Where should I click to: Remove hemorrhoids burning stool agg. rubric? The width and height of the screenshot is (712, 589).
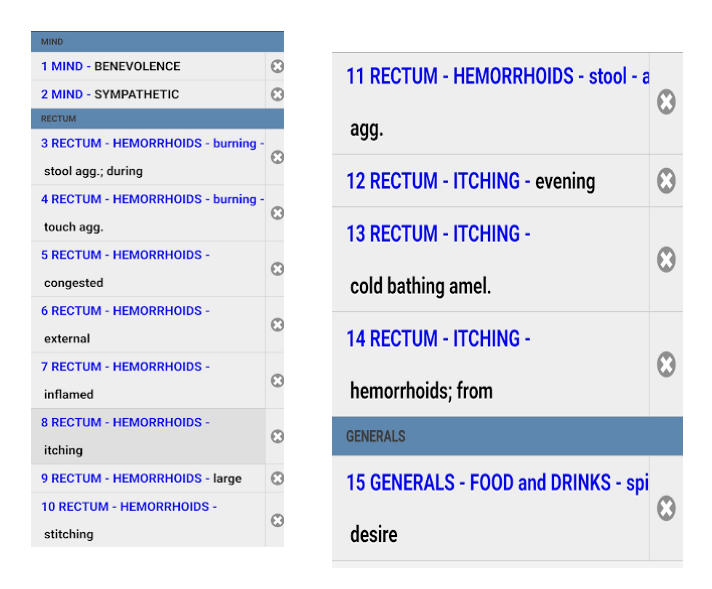pyautogui.click(x=277, y=157)
